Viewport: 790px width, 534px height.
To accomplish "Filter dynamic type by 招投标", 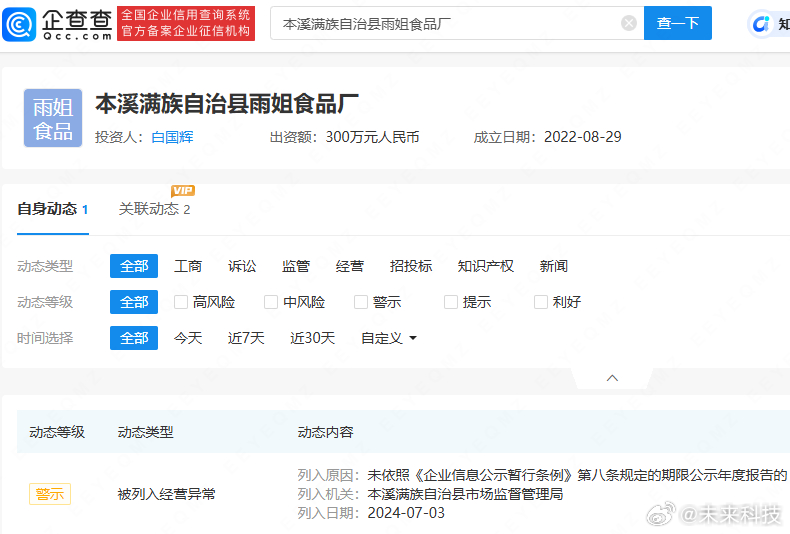I will click(x=411, y=266).
